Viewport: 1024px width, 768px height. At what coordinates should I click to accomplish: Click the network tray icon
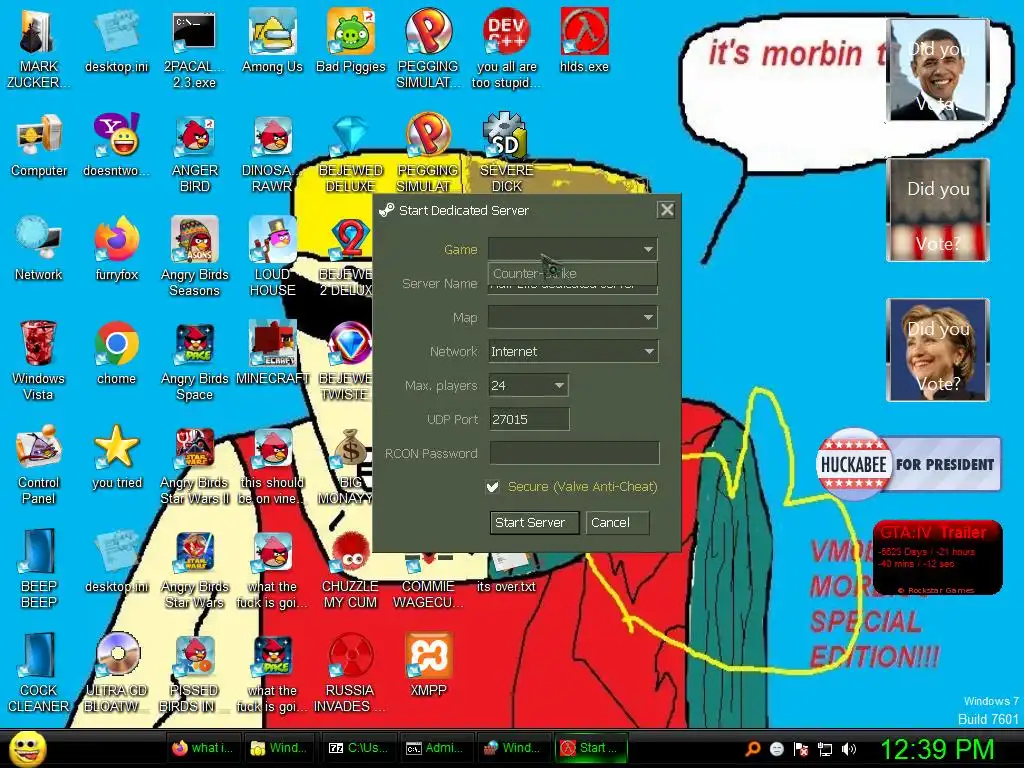[x=825, y=749]
